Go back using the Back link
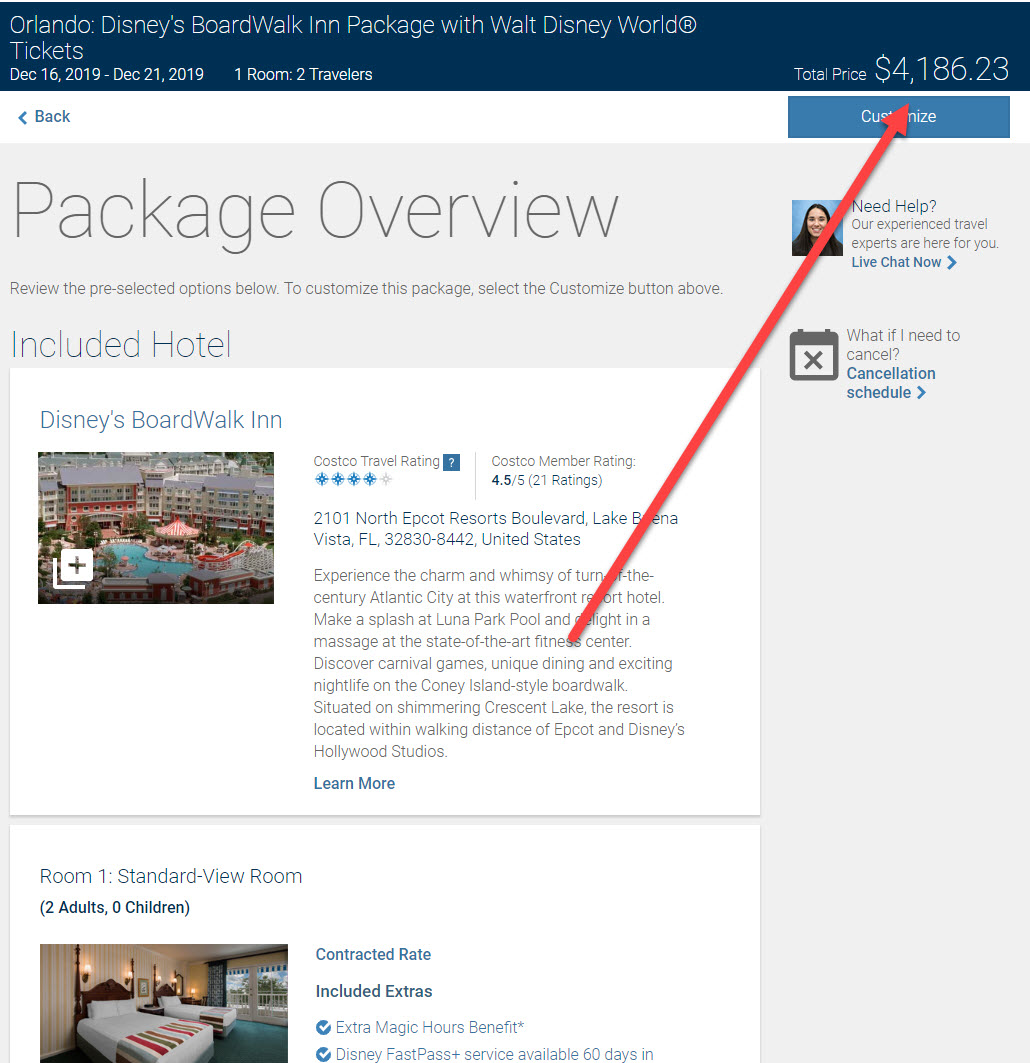 [x=44, y=117]
